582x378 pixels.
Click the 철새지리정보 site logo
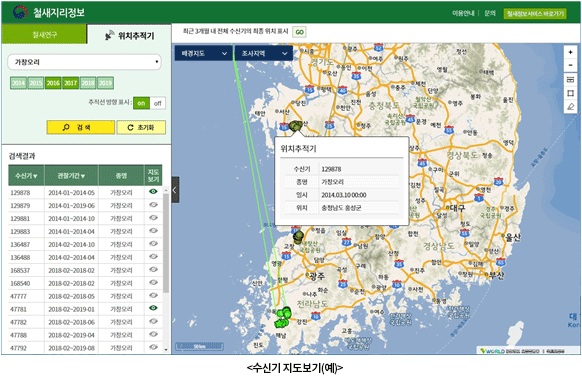click(48, 12)
